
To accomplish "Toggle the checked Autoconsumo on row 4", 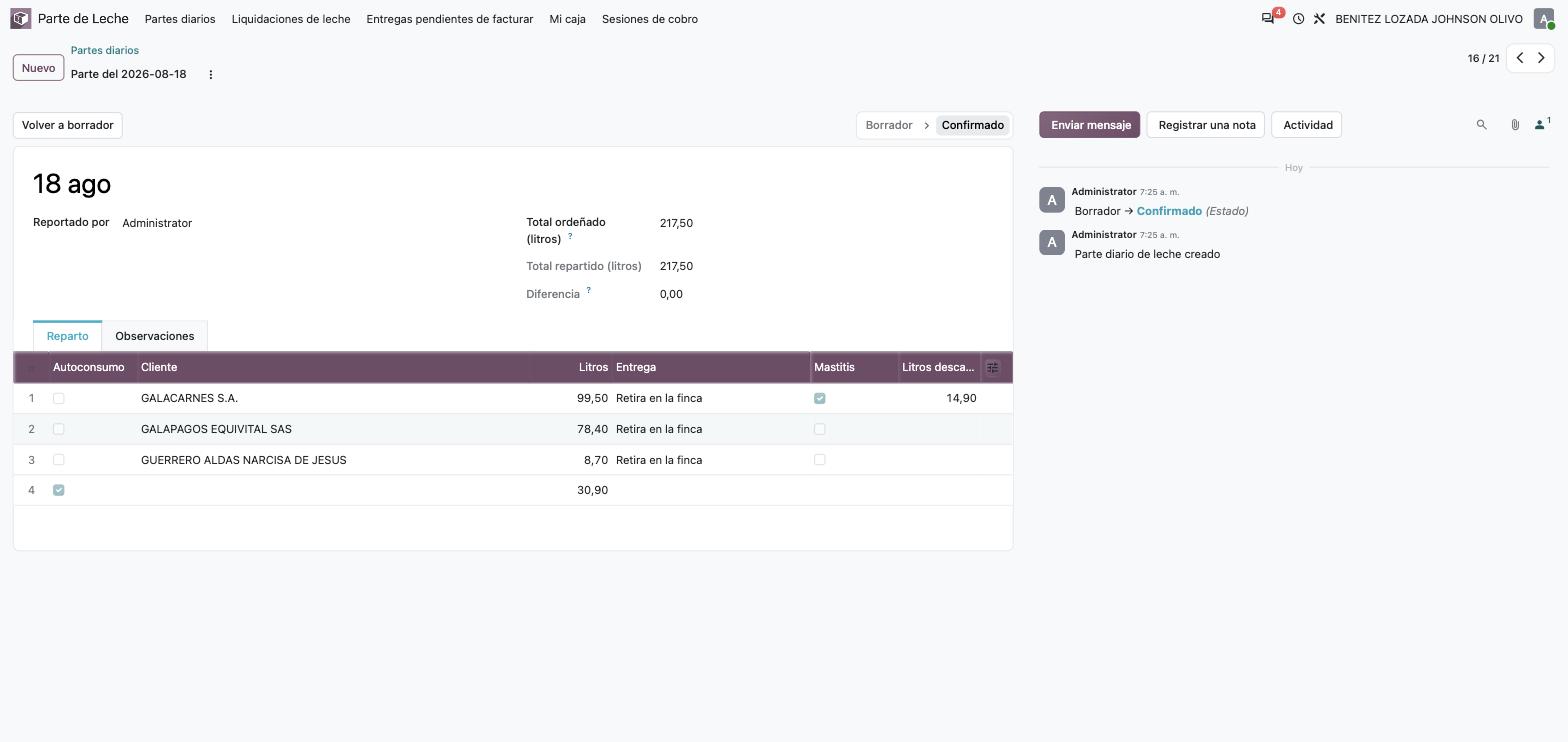I will (x=59, y=490).
